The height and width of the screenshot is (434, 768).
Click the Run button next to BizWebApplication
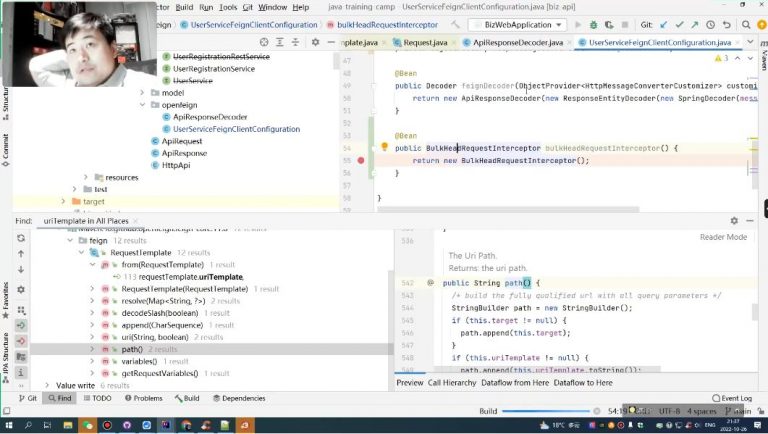(x=579, y=25)
